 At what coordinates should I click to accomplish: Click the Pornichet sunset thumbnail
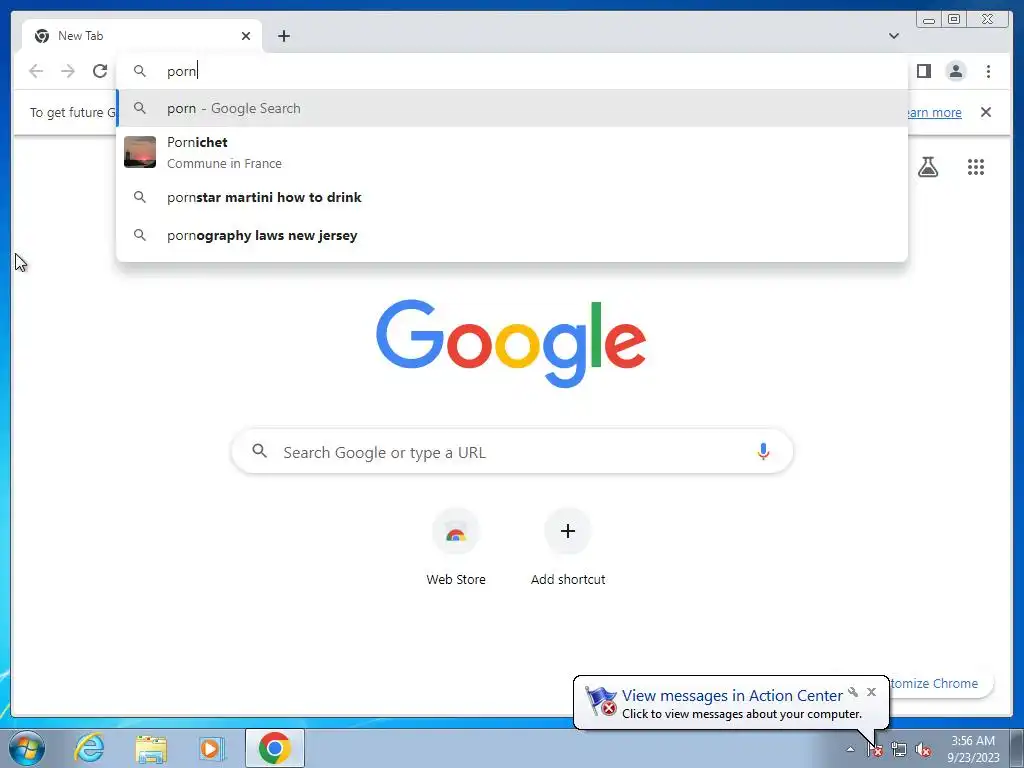click(x=140, y=152)
